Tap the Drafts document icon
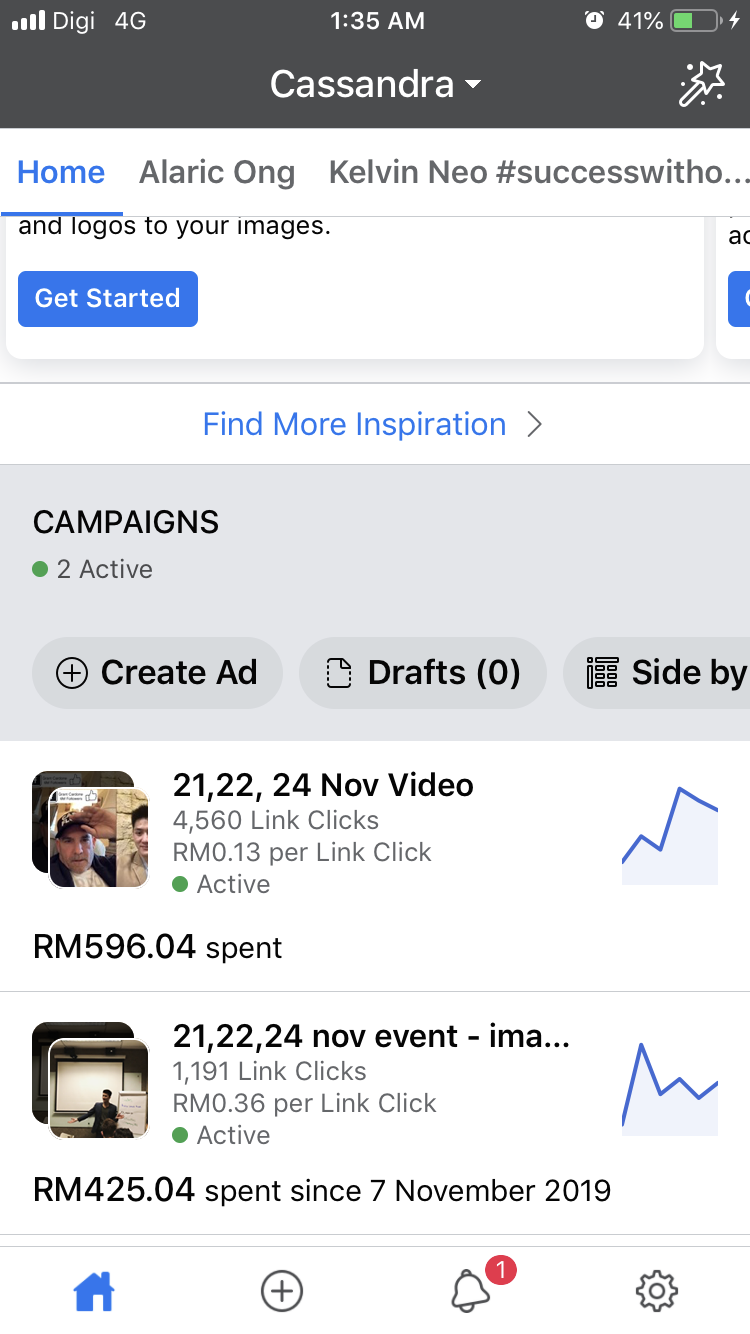The width and height of the screenshot is (750, 1334). click(340, 673)
